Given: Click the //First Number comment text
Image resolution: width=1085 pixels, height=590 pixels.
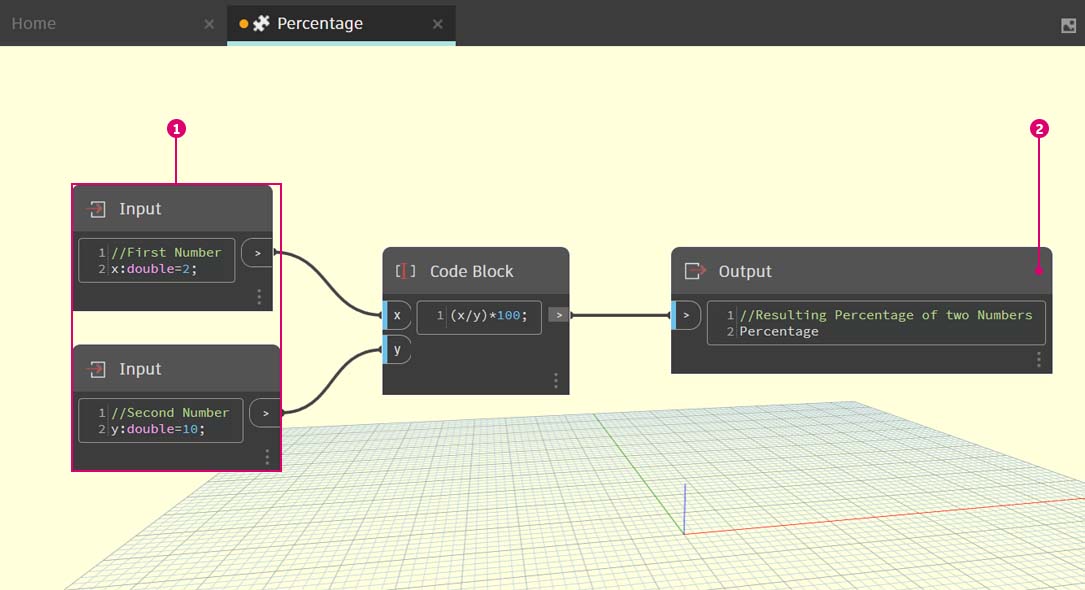Looking at the screenshot, I should point(167,252).
